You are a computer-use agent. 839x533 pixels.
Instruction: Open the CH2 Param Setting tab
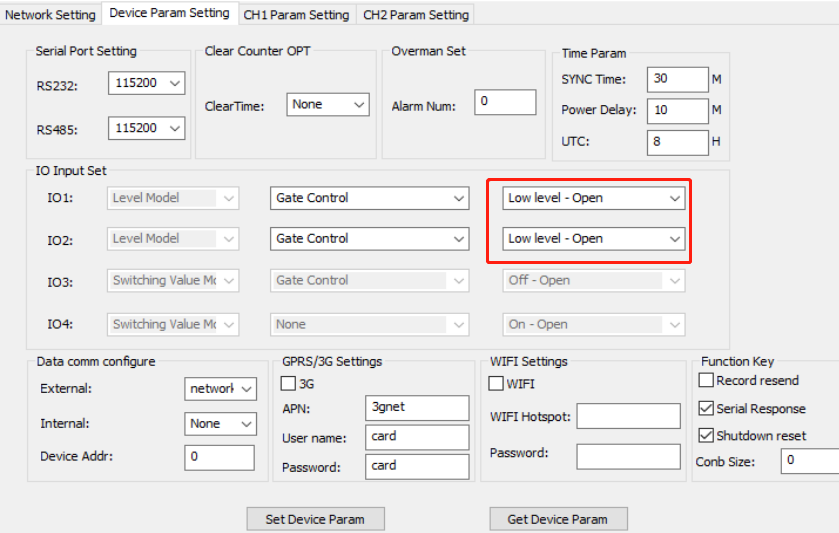(x=416, y=14)
